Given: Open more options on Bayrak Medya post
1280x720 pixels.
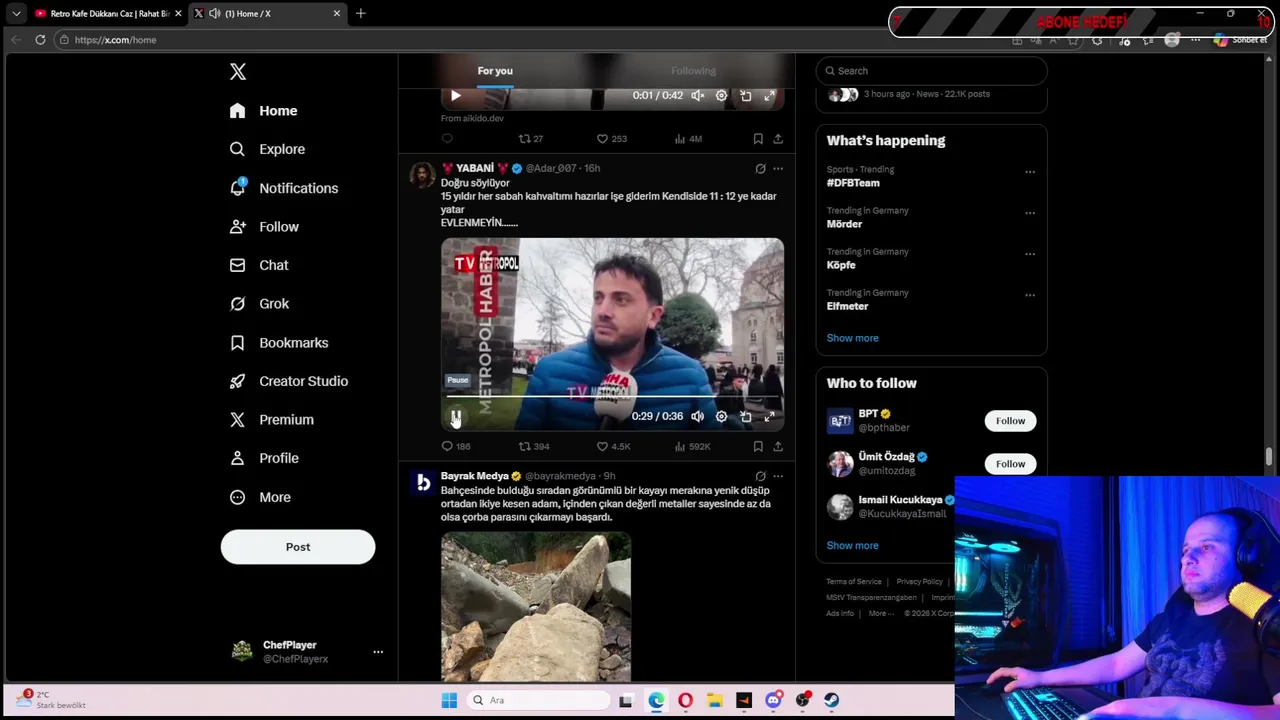Looking at the screenshot, I should 778,477.
